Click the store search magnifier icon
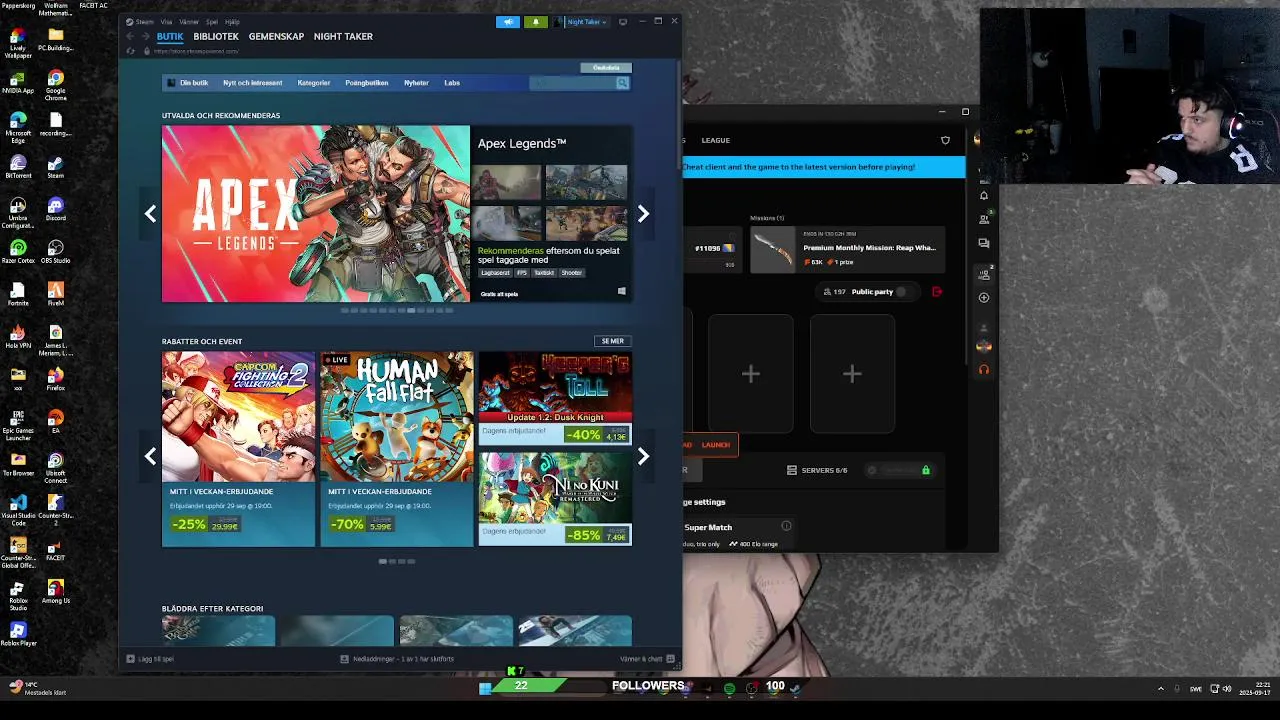This screenshot has height=720, width=1280. (x=622, y=83)
